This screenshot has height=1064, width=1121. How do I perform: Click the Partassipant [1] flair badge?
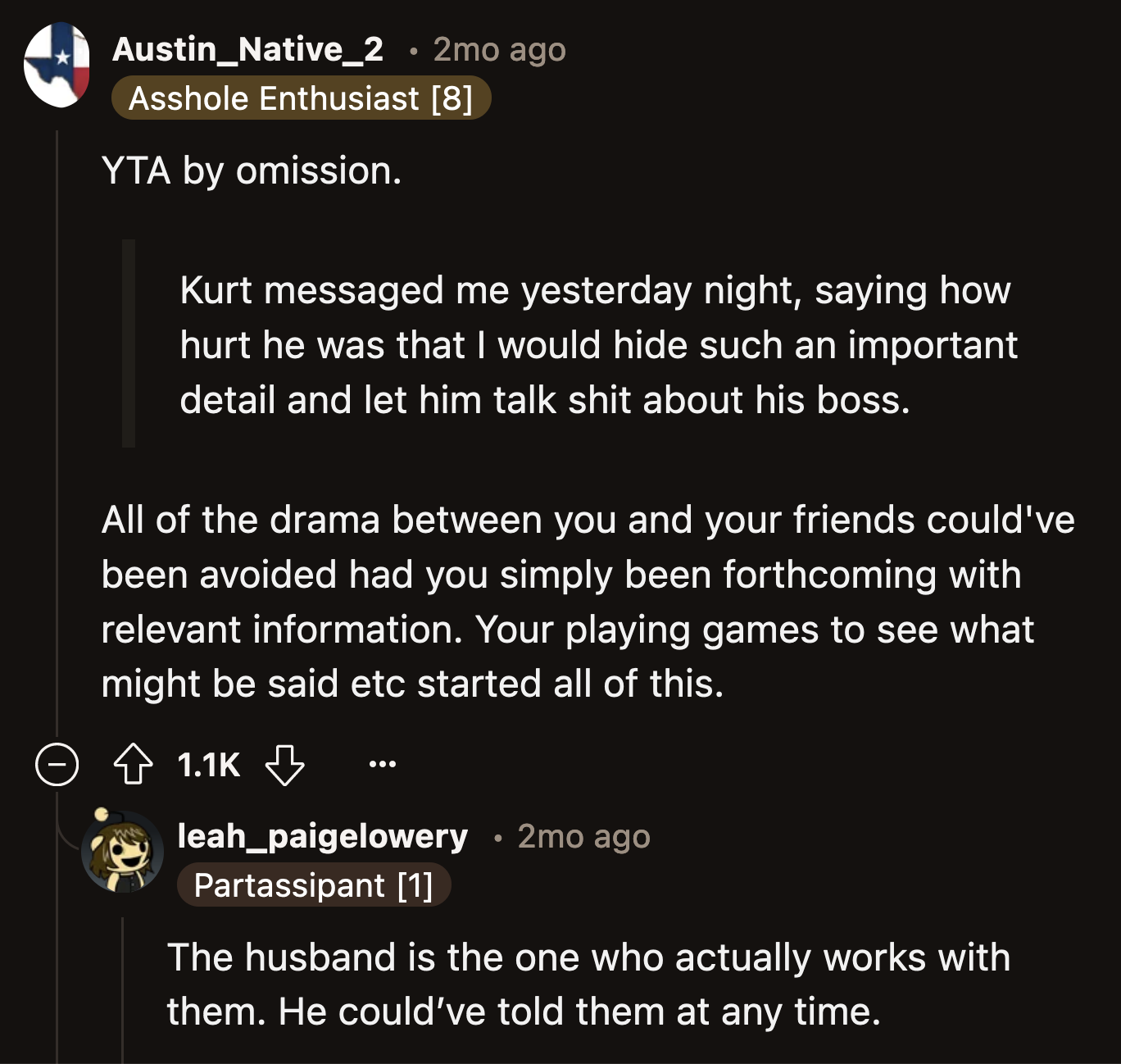315,885
